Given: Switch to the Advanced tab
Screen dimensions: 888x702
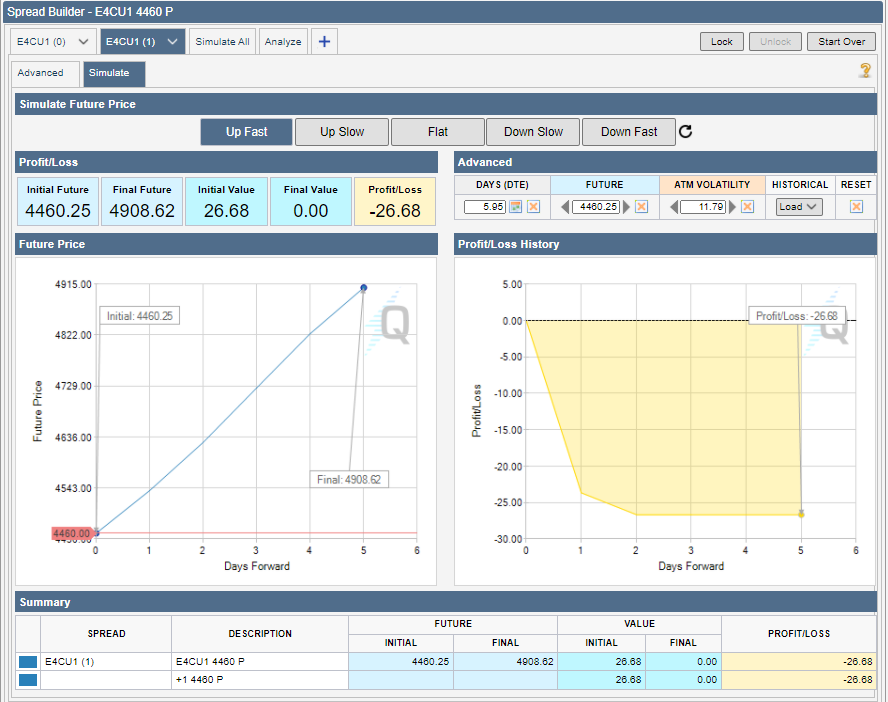Looking at the screenshot, I should point(41,73).
